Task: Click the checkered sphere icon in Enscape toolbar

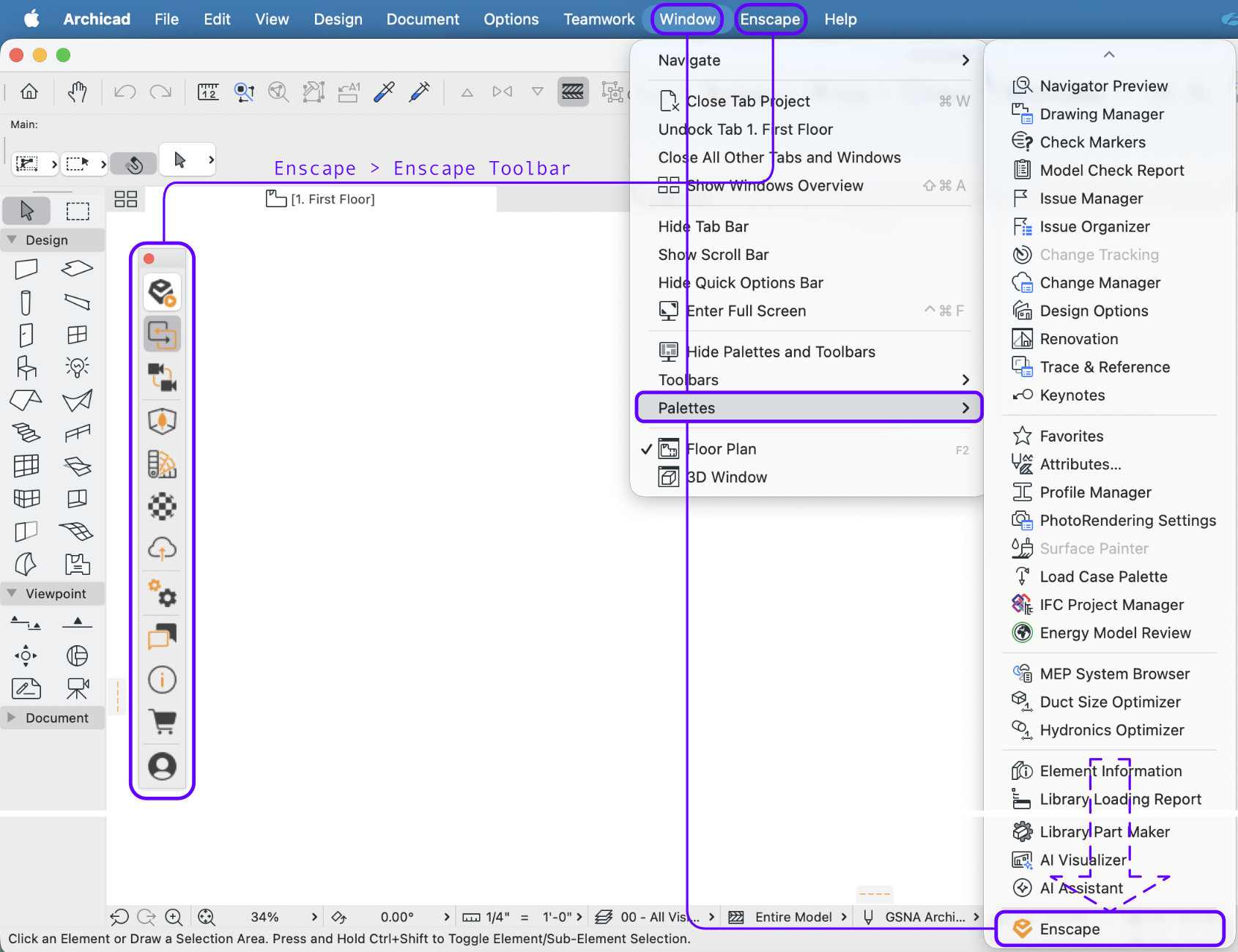Action: [162, 506]
